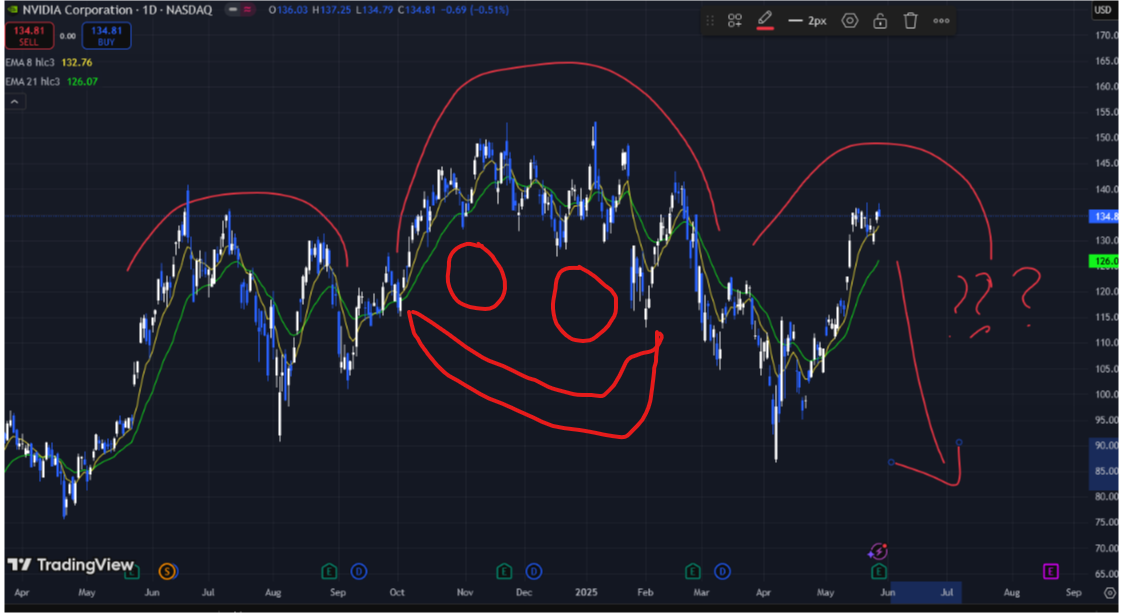This screenshot has width=1121, height=616.
Task: Open the purple E future earnings marker
Action: tap(1050, 571)
